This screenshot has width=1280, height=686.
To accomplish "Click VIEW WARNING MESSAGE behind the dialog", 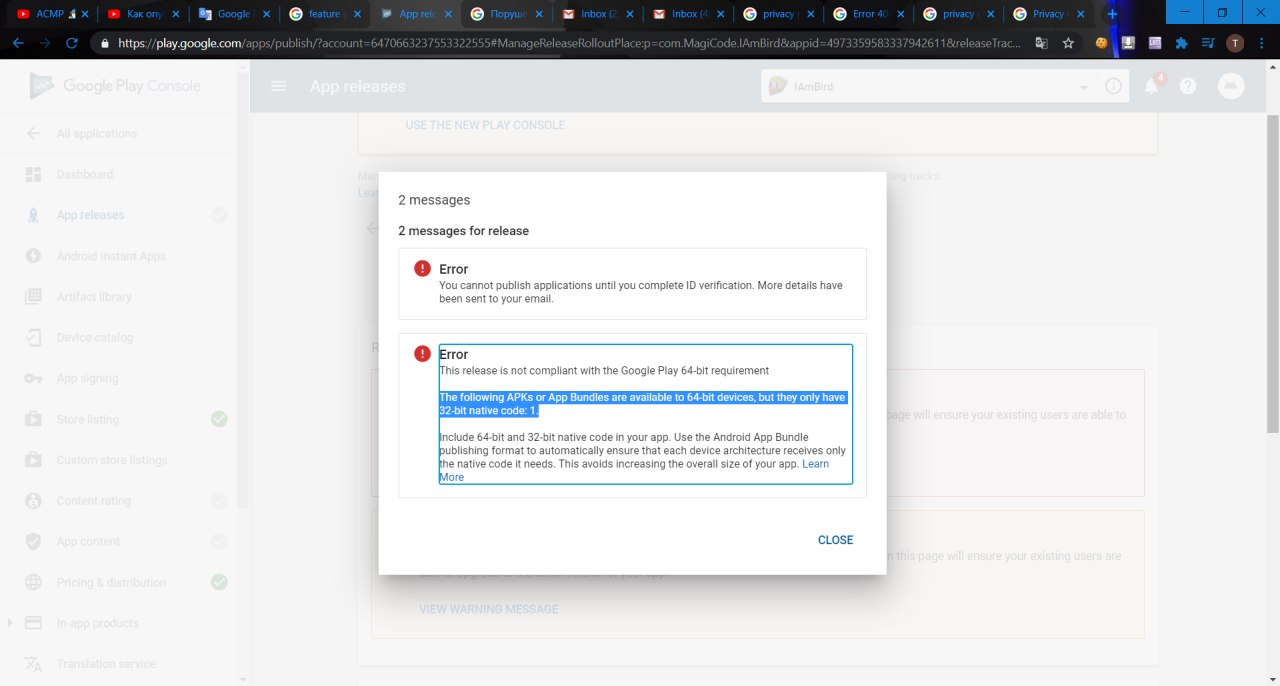I will 489,609.
